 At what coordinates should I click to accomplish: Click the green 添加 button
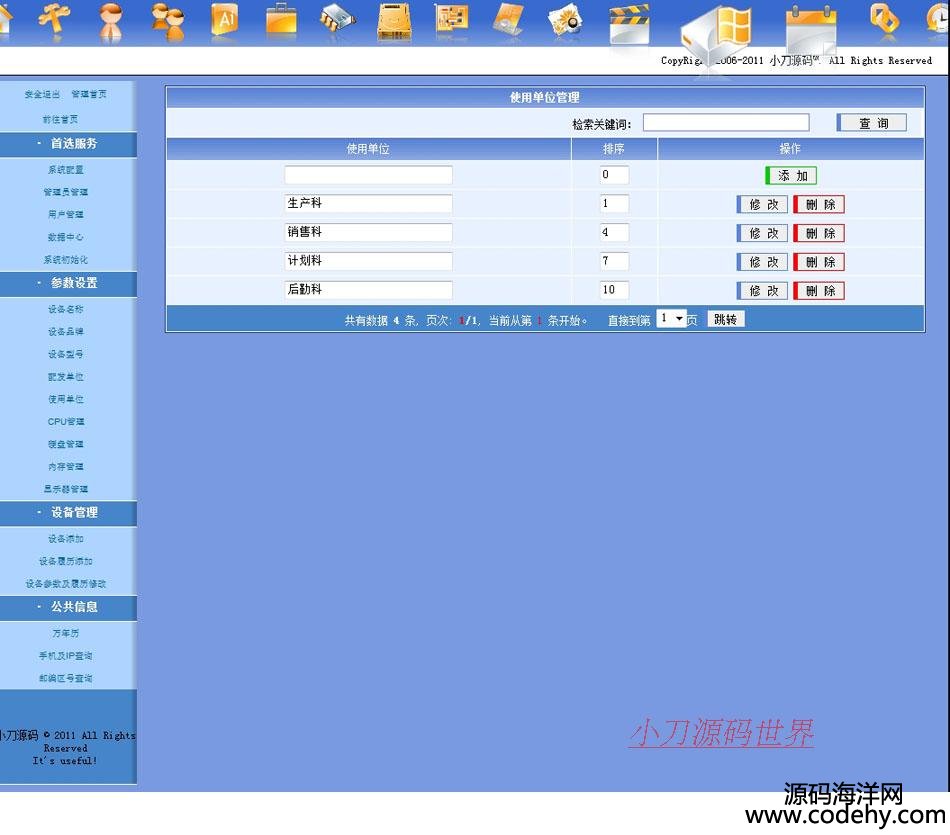pyautogui.click(x=791, y=176)
